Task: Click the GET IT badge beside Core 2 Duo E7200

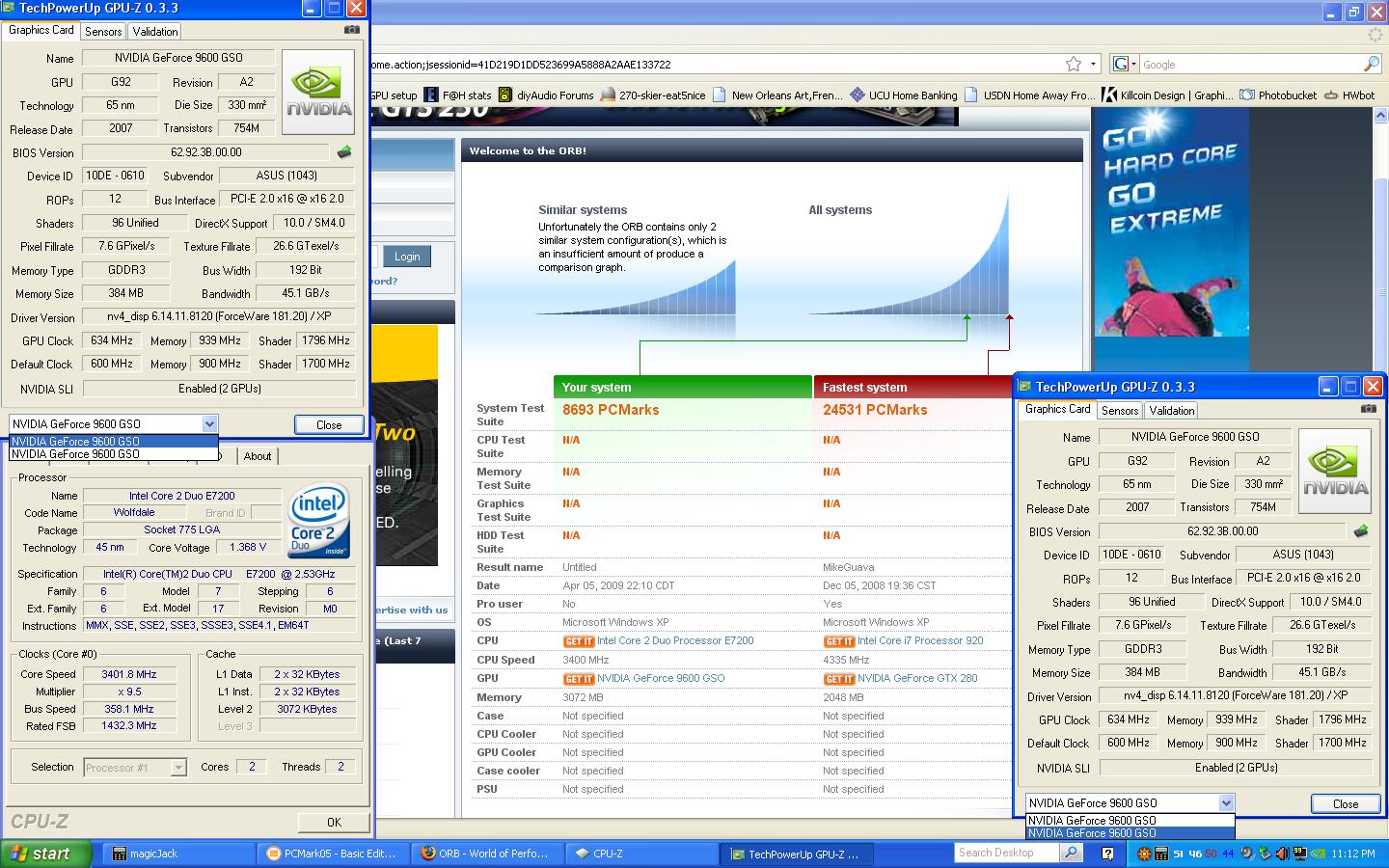Action: (x=578, y=641)
